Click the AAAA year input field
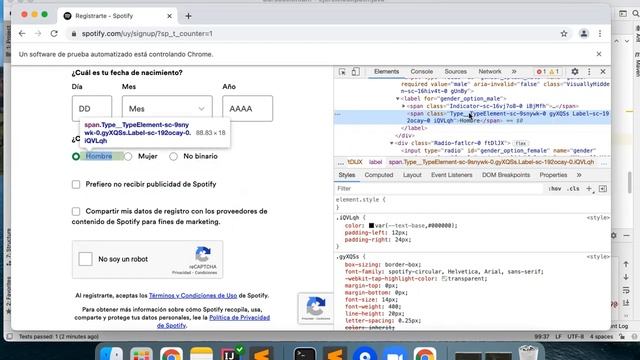The image size is (640, 360). (x=247, y=109)
